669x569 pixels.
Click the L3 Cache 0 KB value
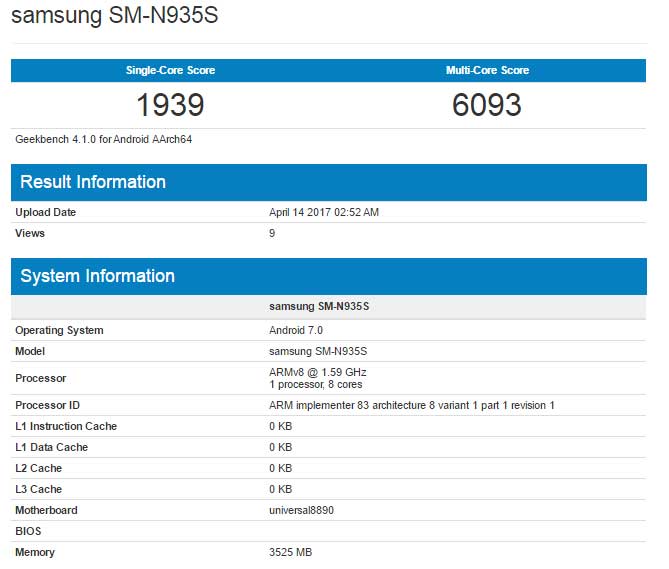coord(281,489)
